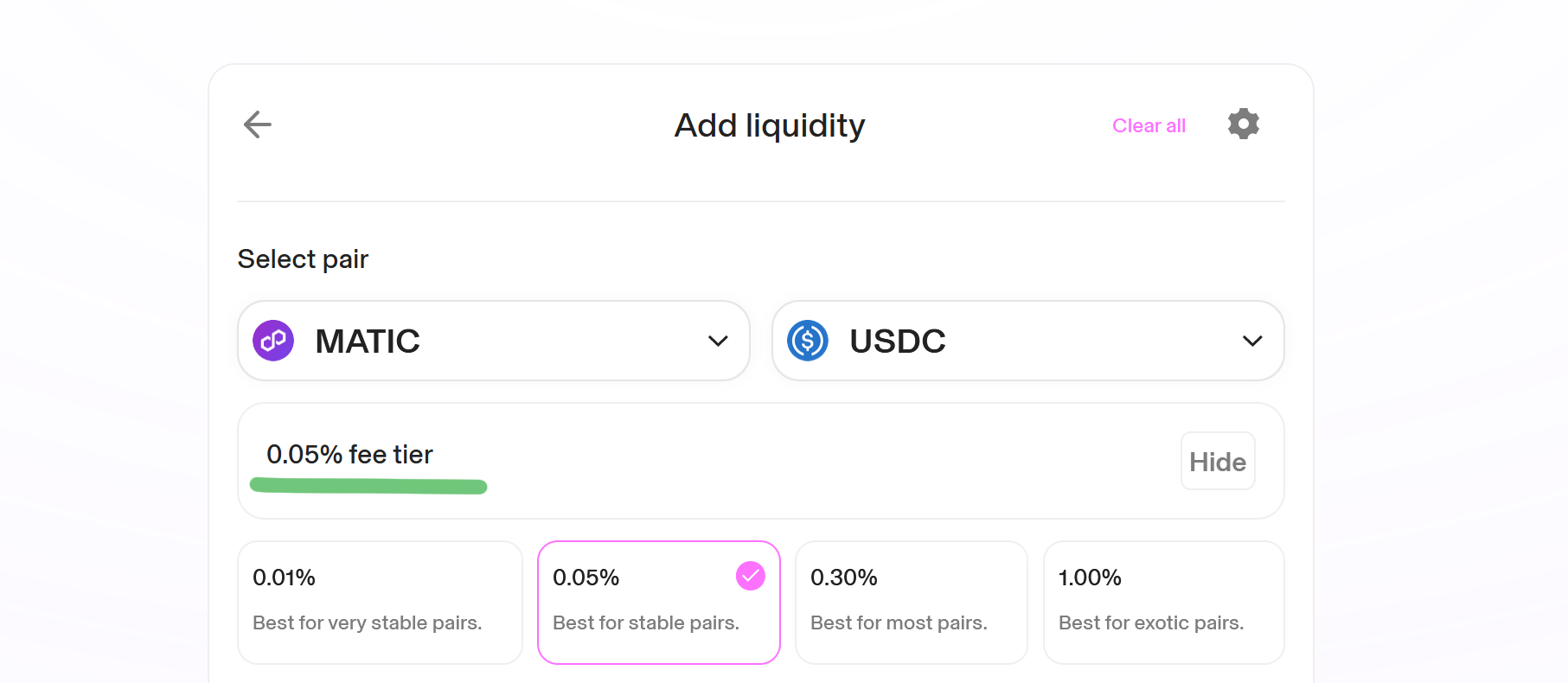Viewport: 1568px width, 683px height.
Task: Select the 0.05% fee tier option
Action: tap(658, 603)
